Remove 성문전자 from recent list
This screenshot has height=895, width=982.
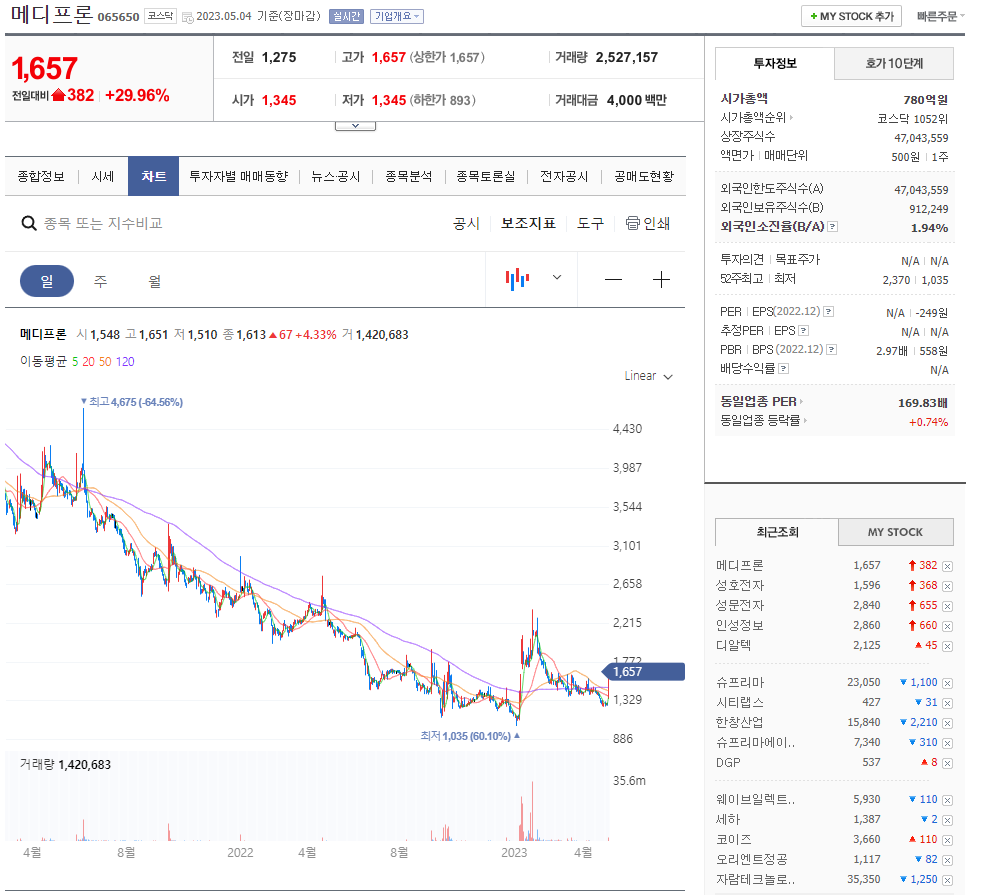(x=948, y=606)
